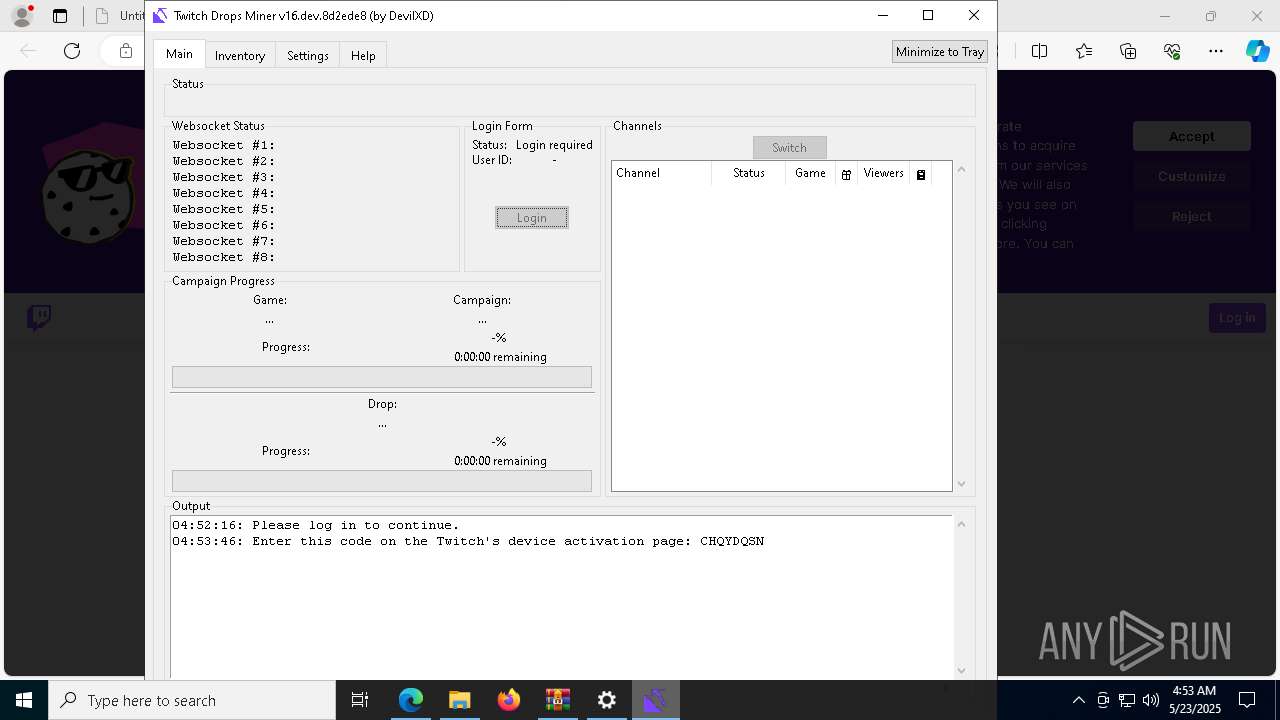The image size is (1280, 720).
Task: Open Task View on the taskbar
Action: click(360, 700)
